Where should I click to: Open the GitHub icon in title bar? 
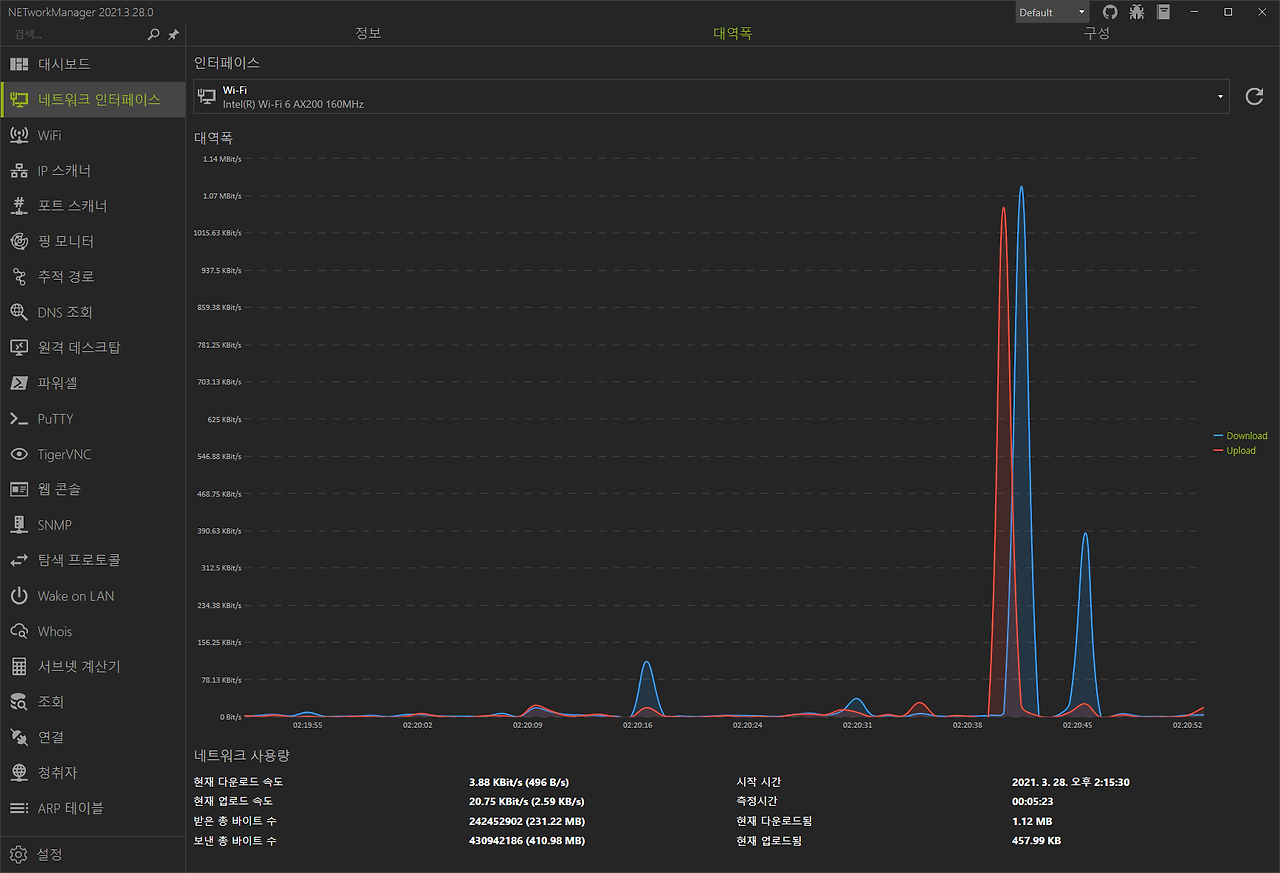point(1110,12)
